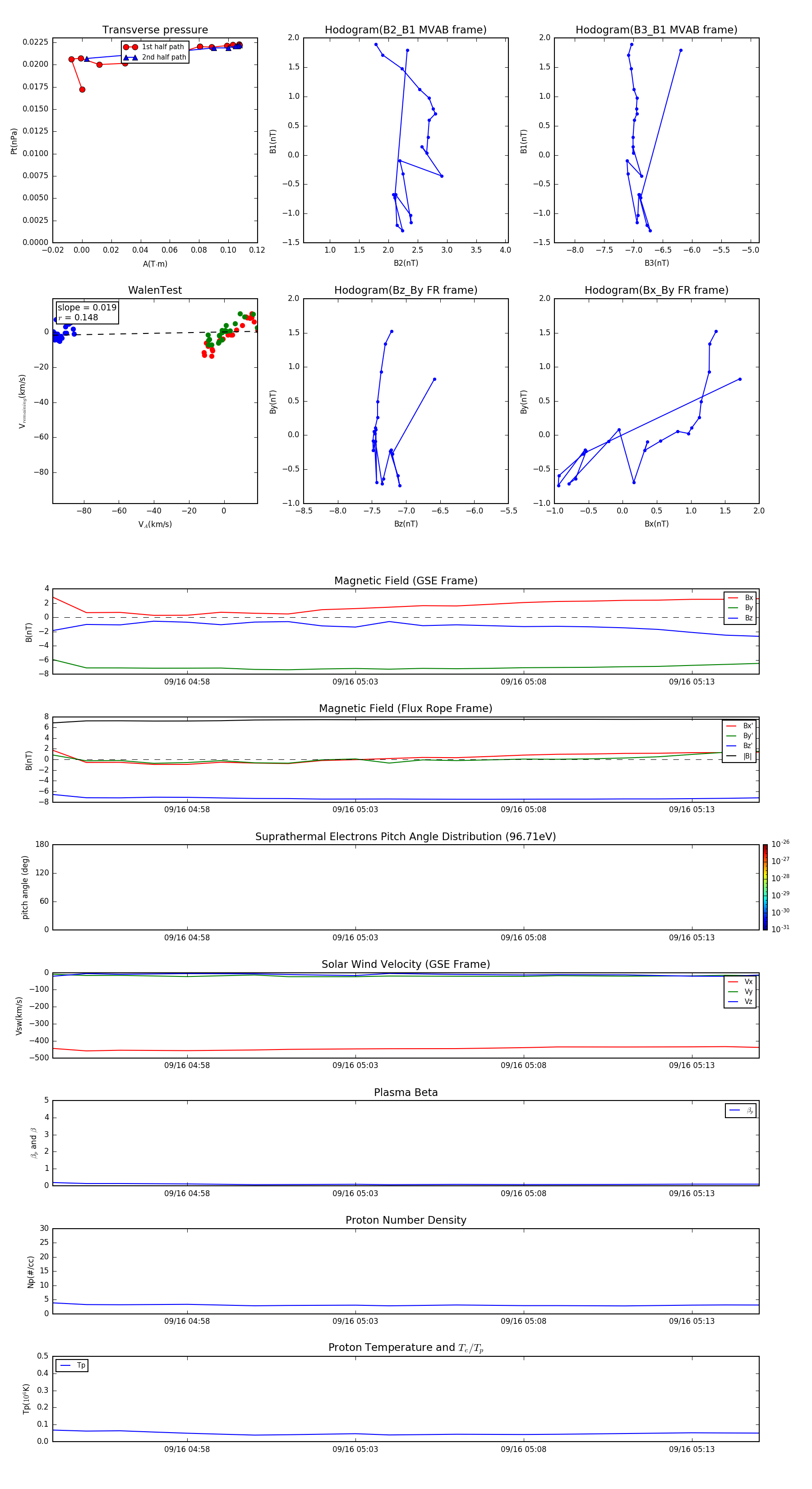This screenshot has height=1489, width=812.
Task: Click the "09/16 05:13" tick under the Proton Temperature plot
Action: [692, 1450]
